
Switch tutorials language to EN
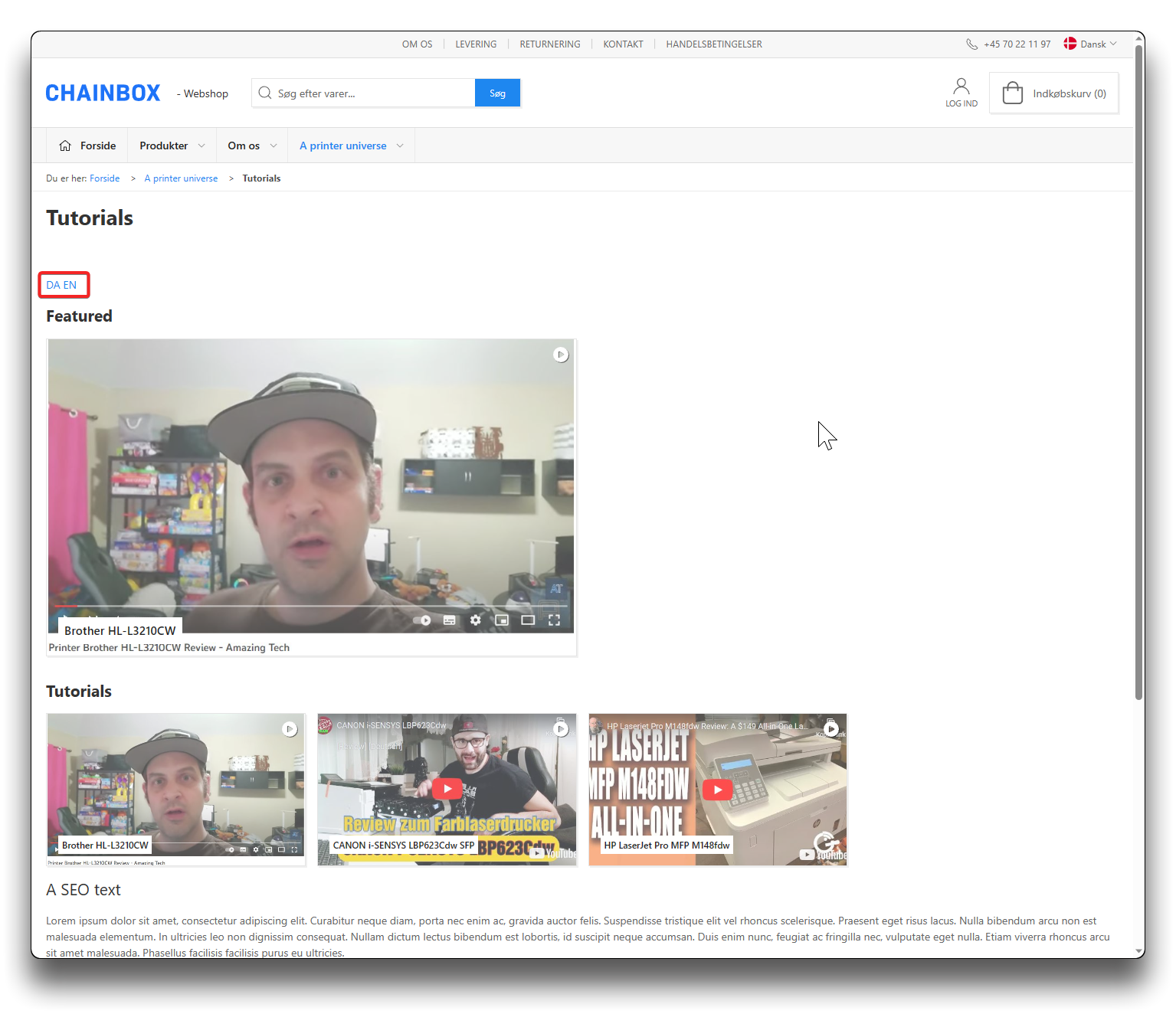pyautogui.click(x=70, y=285)
